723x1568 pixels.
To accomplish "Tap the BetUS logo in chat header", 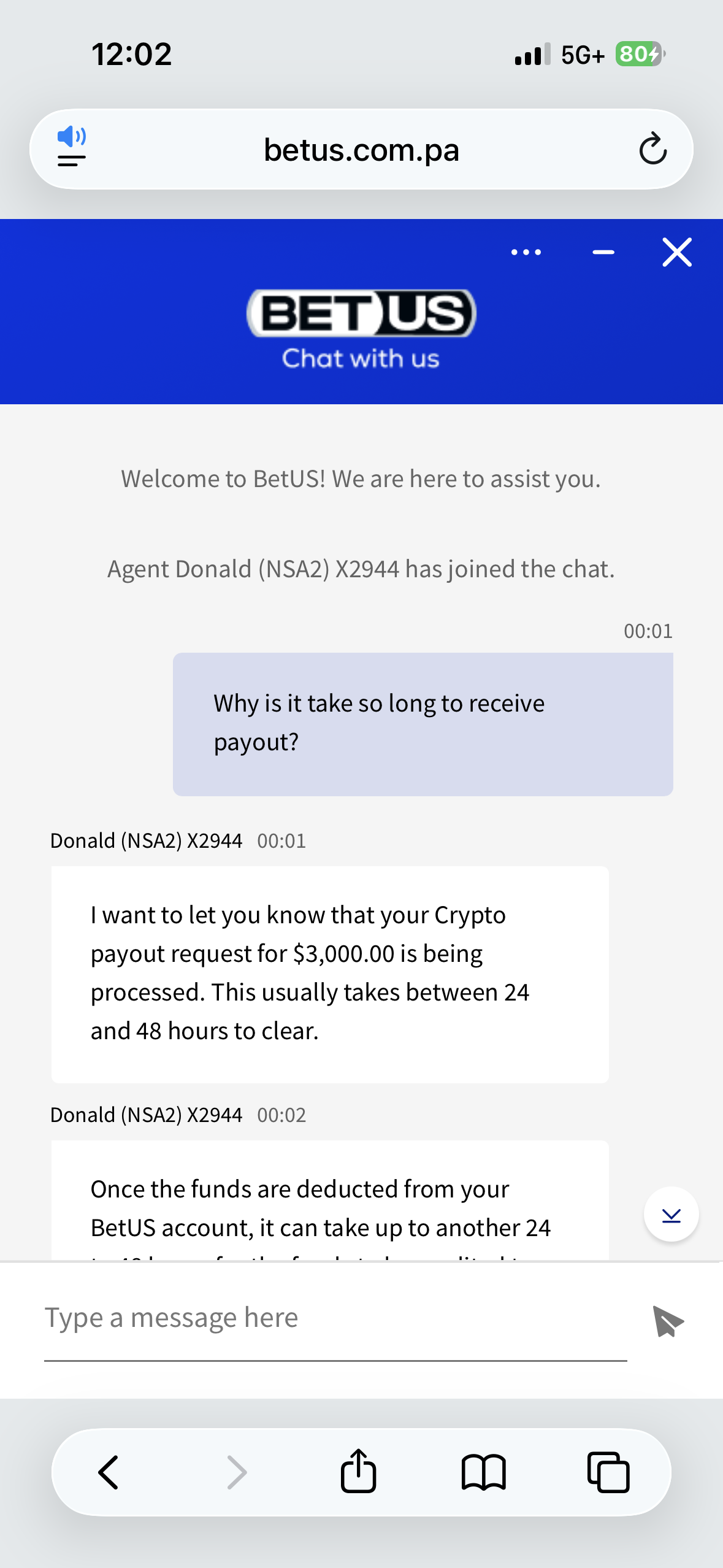I will click(x=361, y=313).
